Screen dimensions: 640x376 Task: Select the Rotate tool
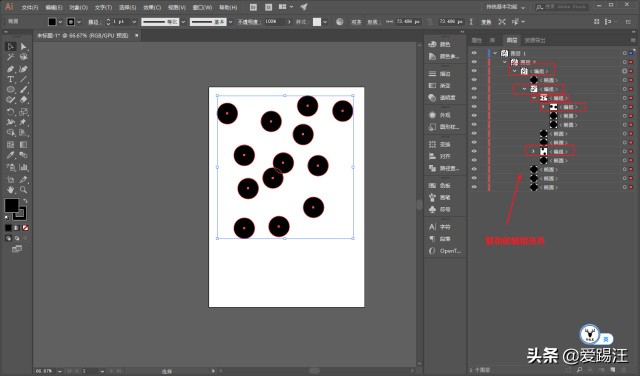[x=11, y=111]
